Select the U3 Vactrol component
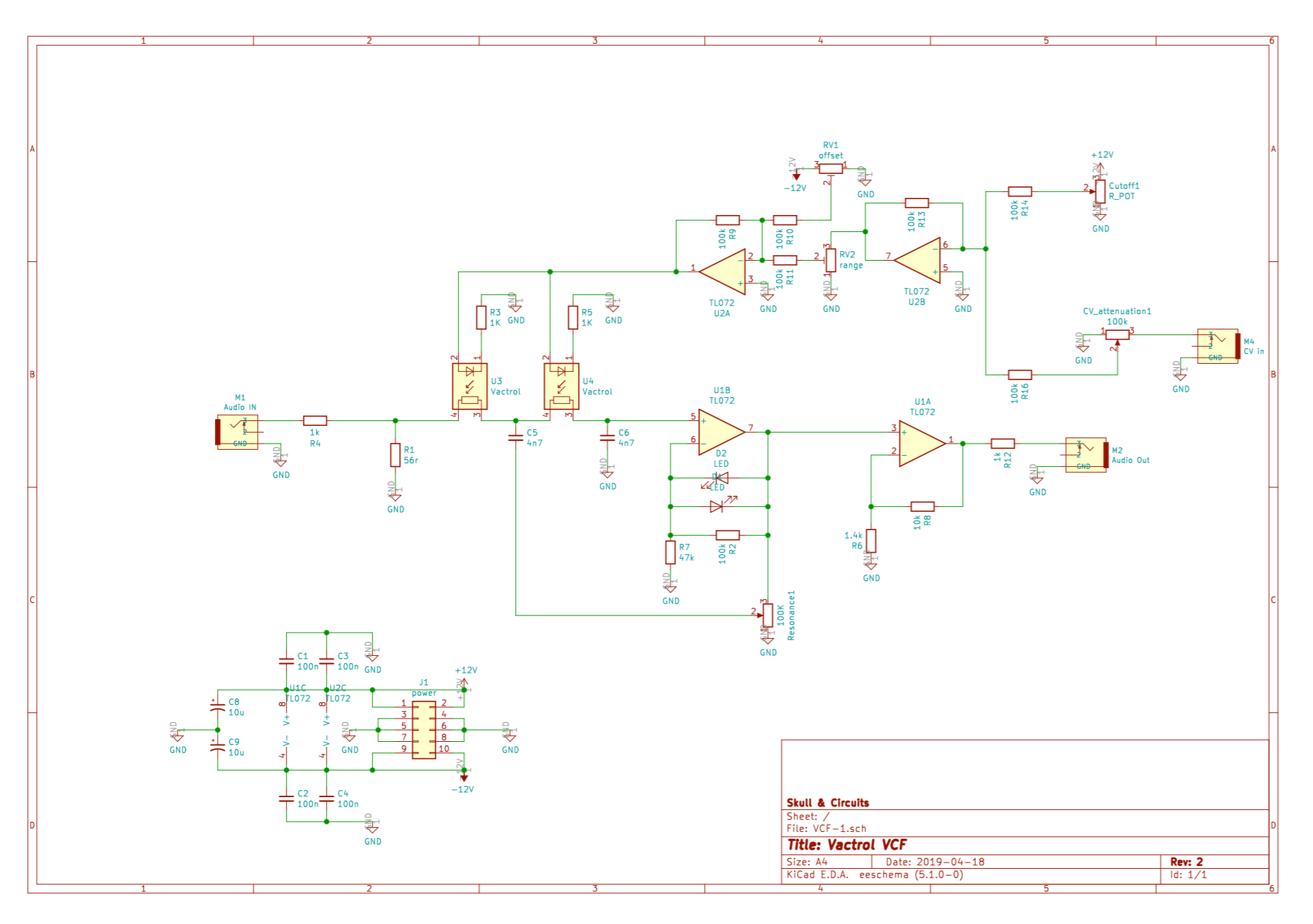The width and height of the screenshot is (1313, 924). click(470, 386)
